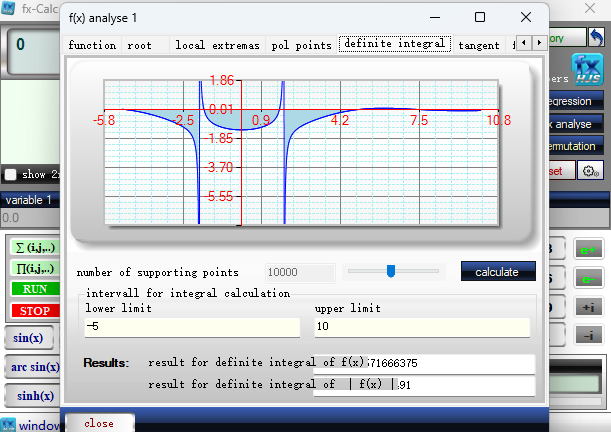The image size is (611, 432).
Task: Click the green e- button
Action: click(588, 279)
